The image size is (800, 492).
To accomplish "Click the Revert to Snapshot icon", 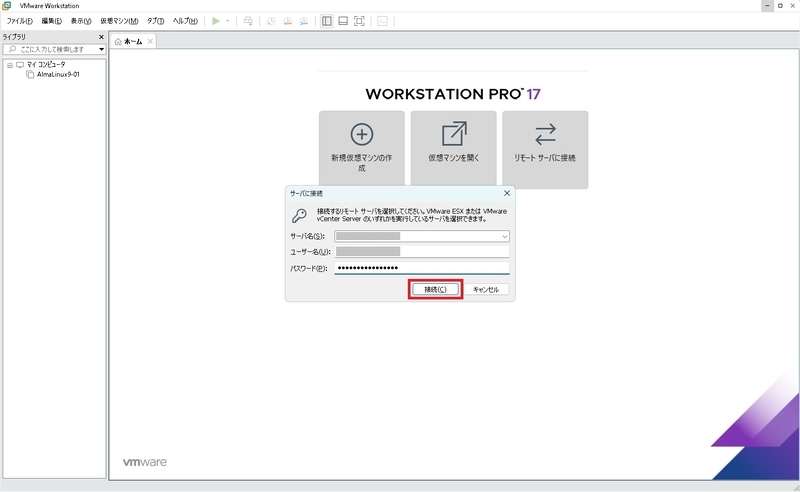I will click(288, 21).
